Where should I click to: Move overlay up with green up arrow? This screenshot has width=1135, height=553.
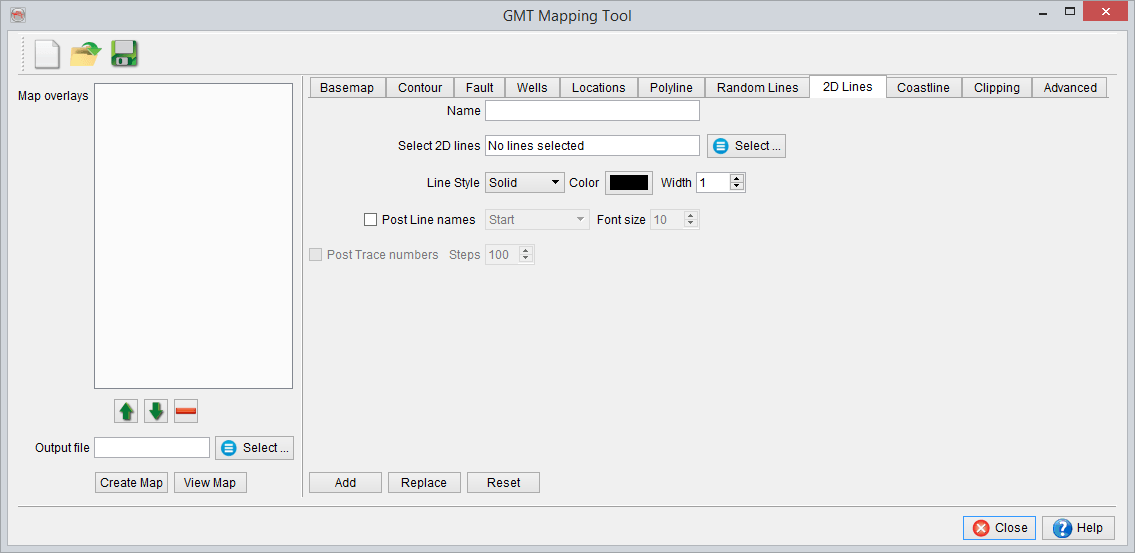click(x=127, y=411)
